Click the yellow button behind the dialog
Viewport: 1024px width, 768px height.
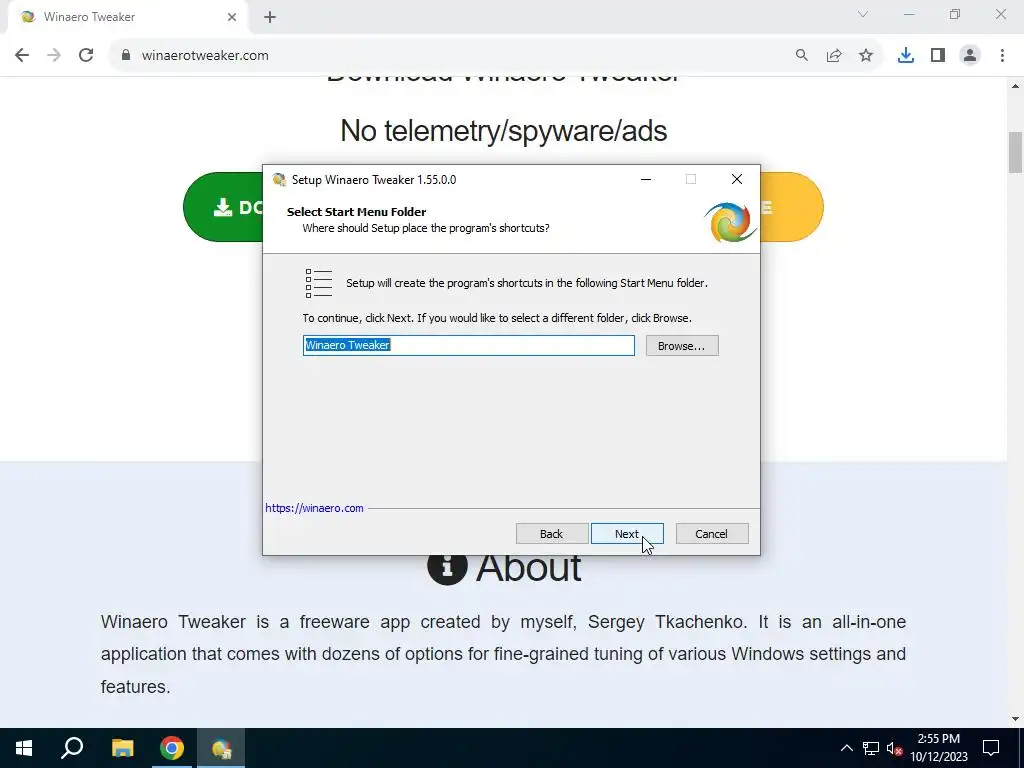tap(792, 207)
